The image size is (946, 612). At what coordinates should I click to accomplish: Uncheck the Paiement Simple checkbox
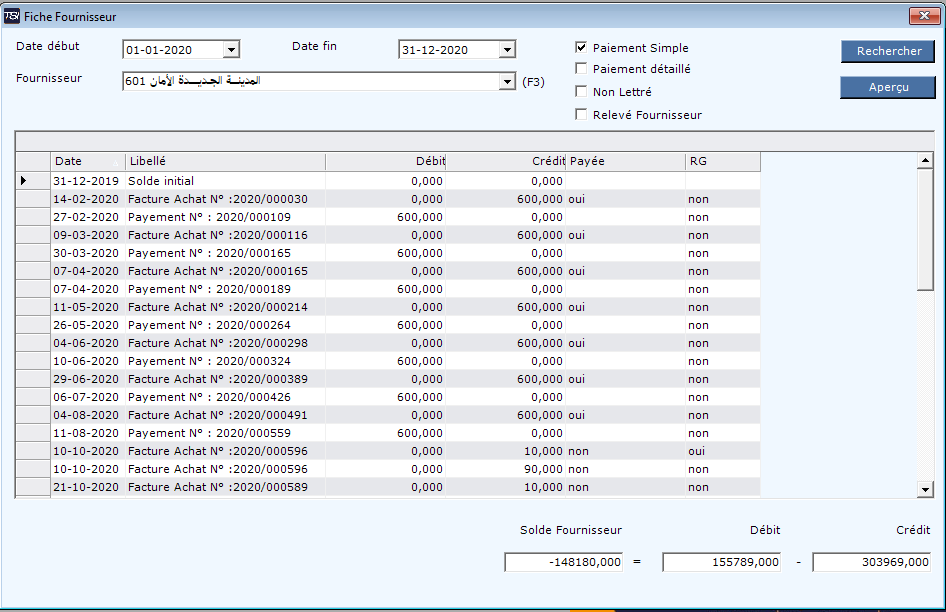(x=581, y=48)
